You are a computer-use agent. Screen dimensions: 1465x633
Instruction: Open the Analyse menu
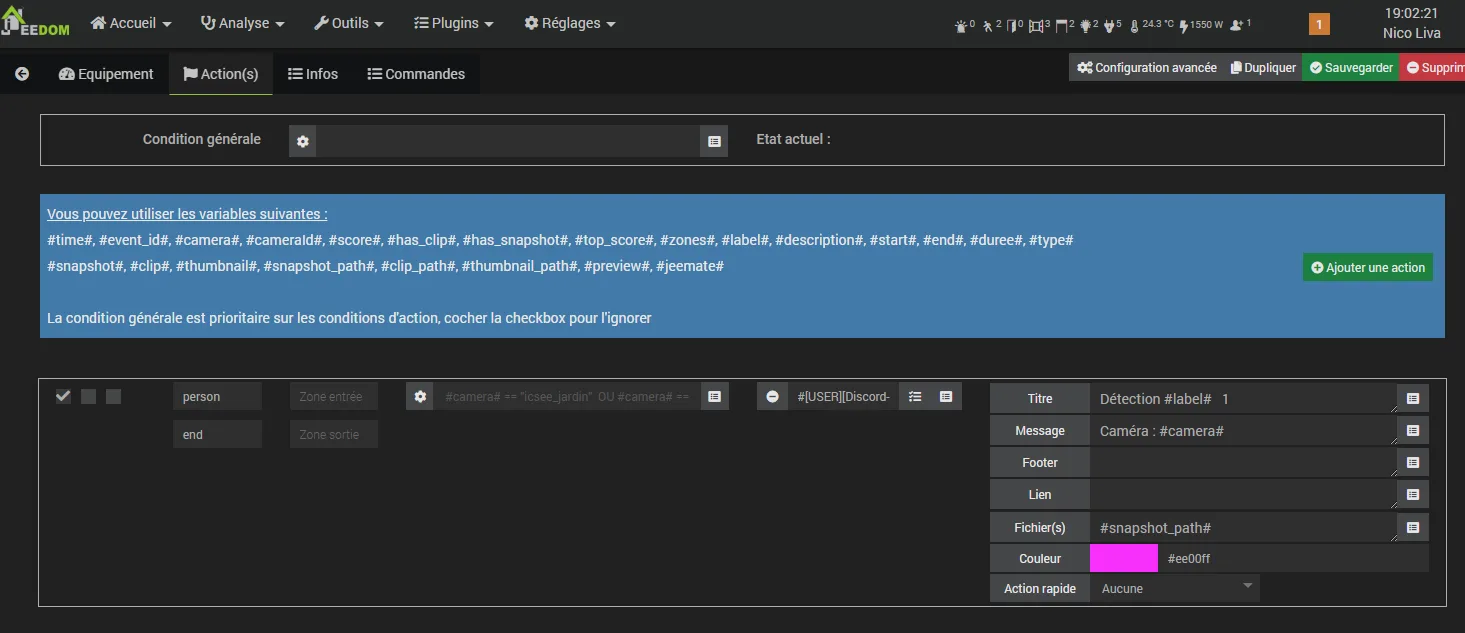[x=243, y=23]
